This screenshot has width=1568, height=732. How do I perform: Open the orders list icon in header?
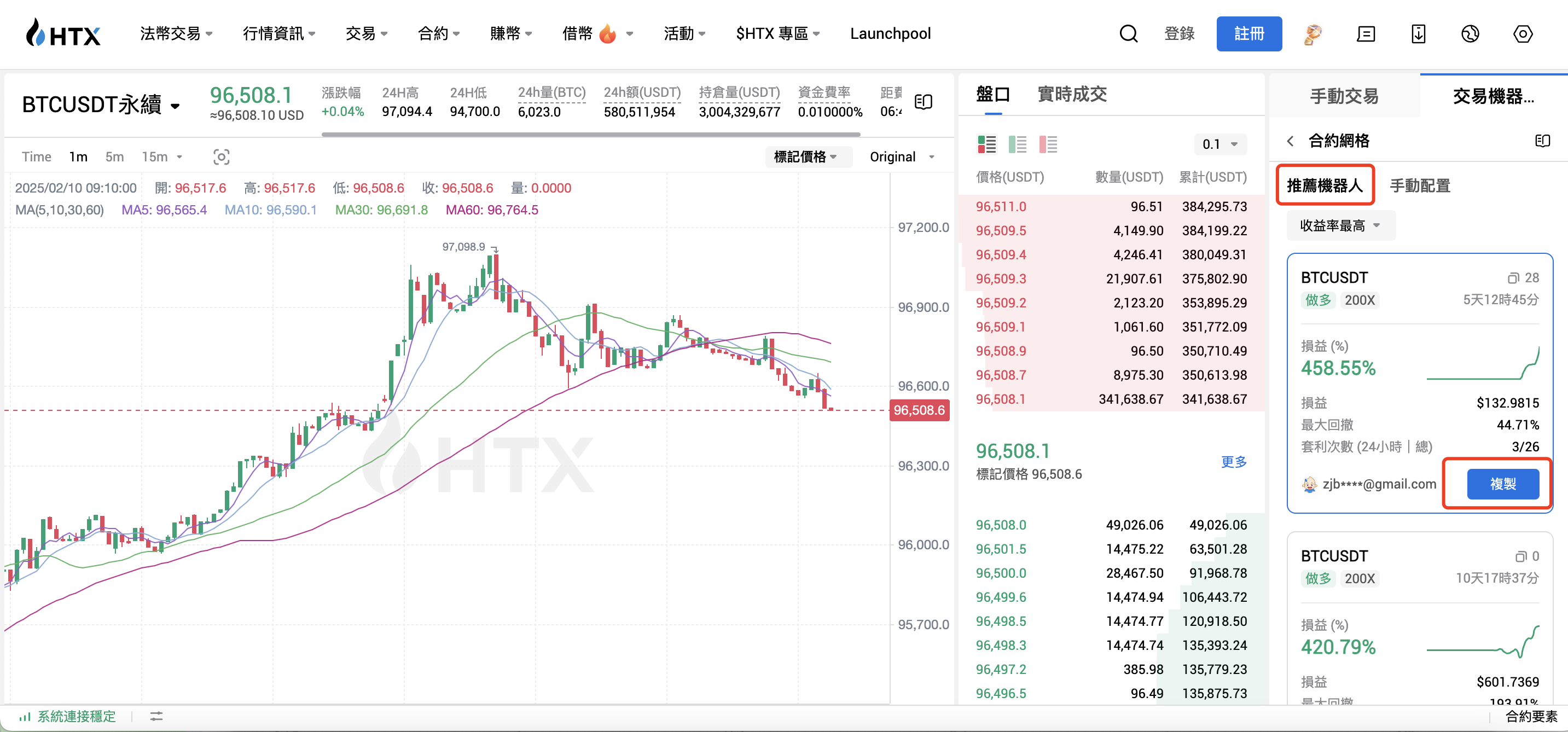pyautogui.click(x=1366, y=34)
